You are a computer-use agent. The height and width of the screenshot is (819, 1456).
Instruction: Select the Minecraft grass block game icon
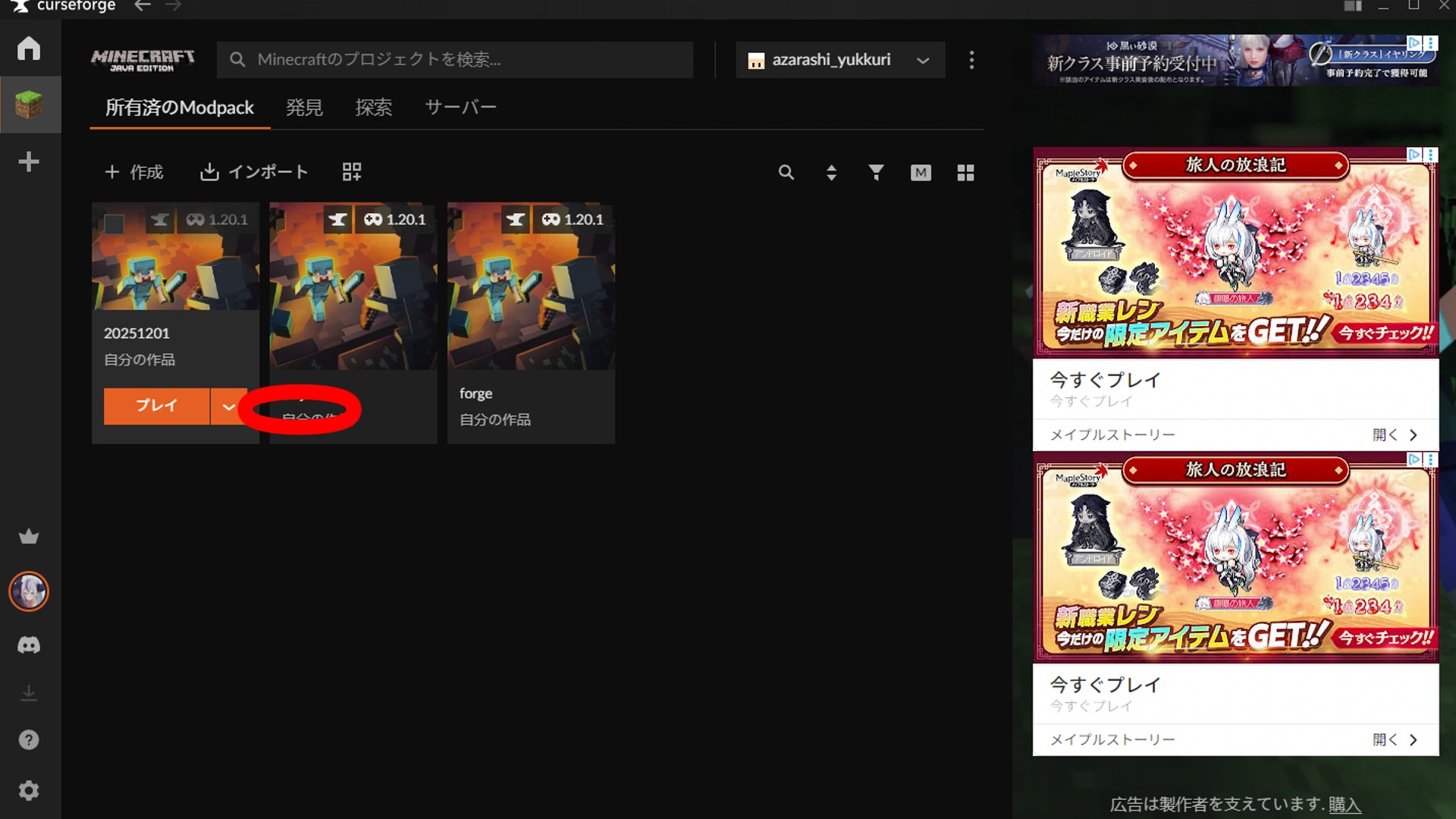pyautogui.click(x=29, y=105)
